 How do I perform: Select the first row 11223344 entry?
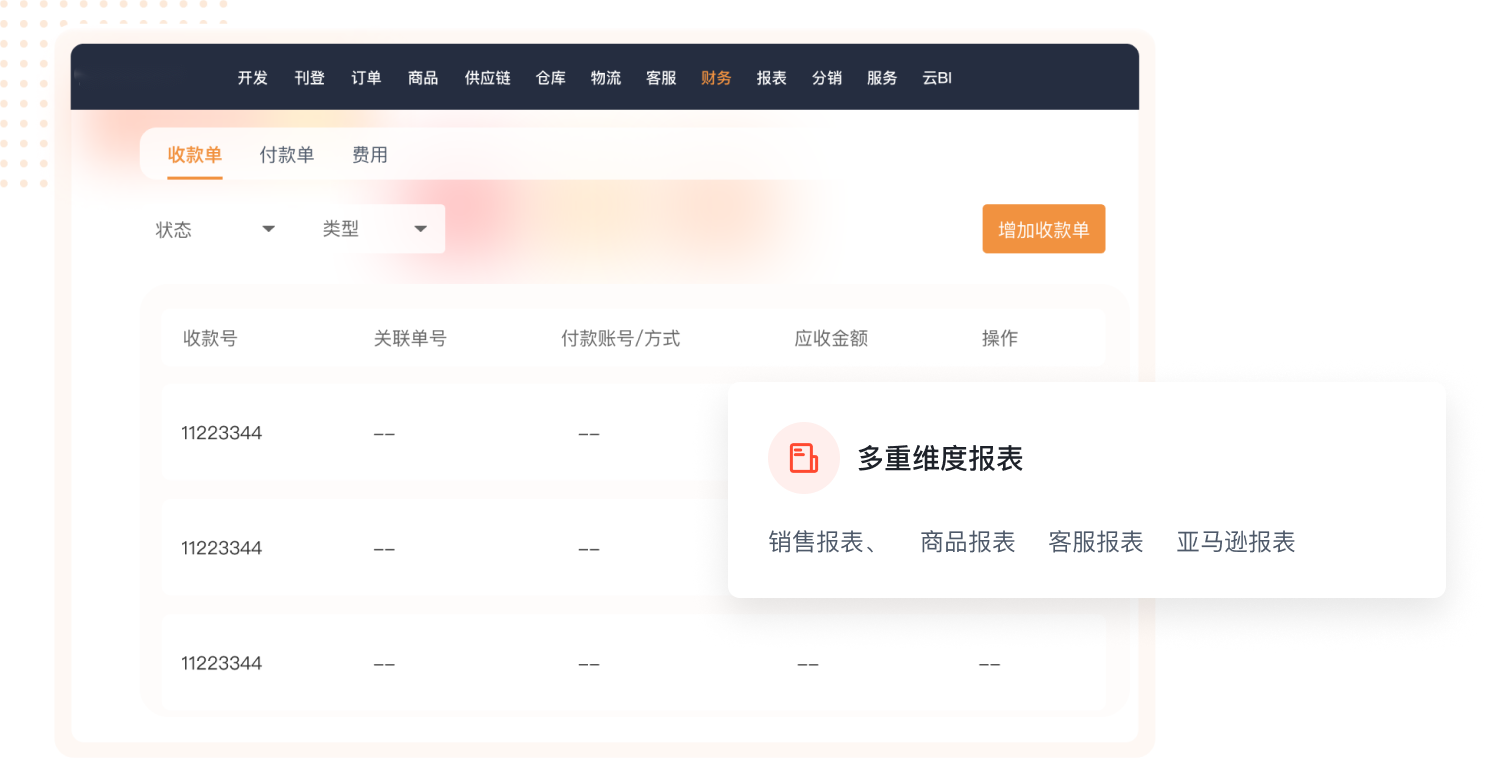222,433
